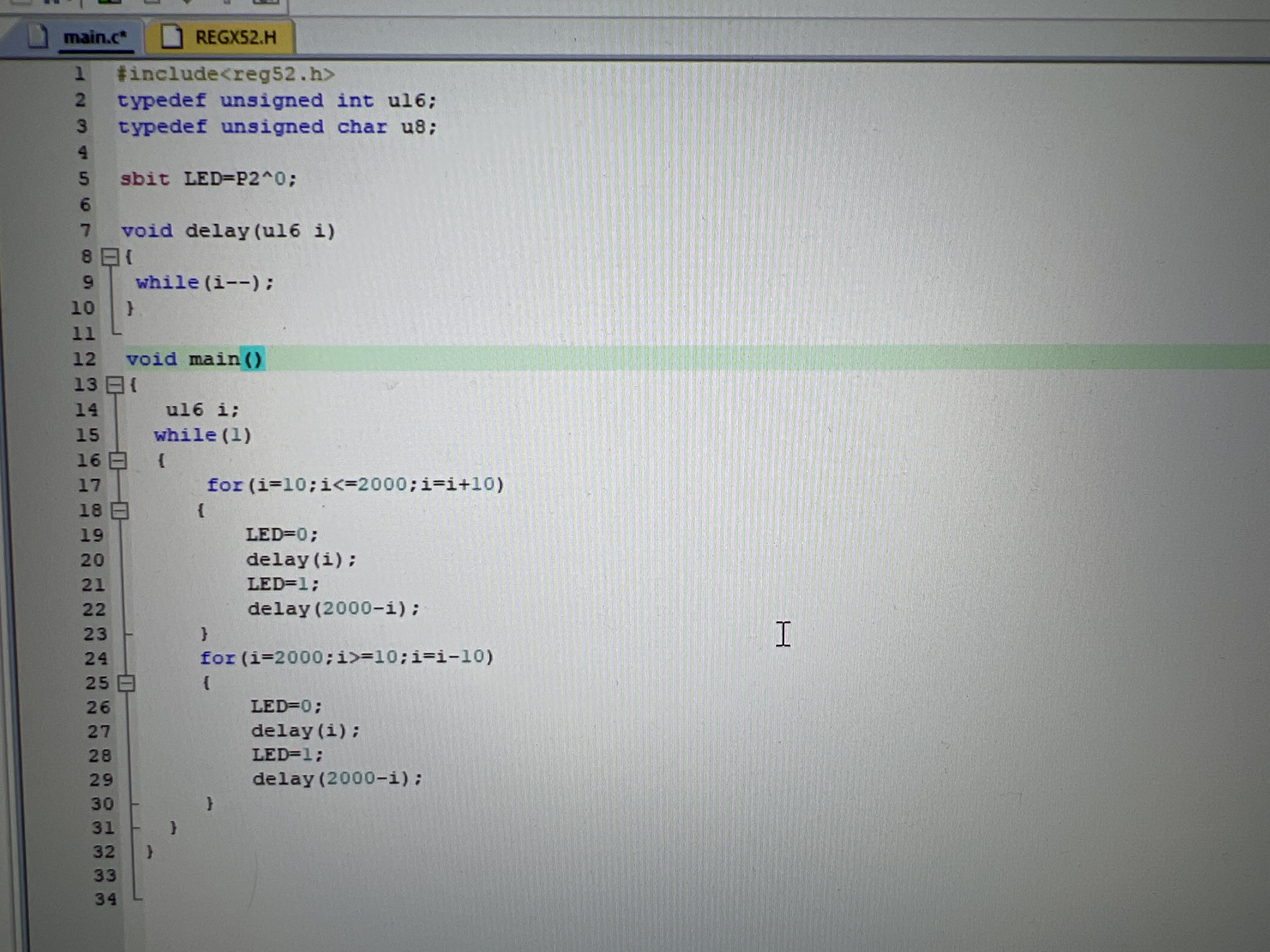Click the typedef unsigned char u8 line

point(277,127)
